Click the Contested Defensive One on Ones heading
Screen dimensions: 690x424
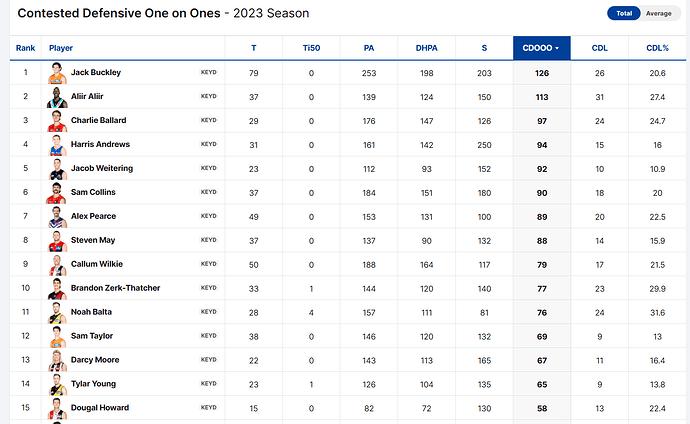[x=119, y=13]
